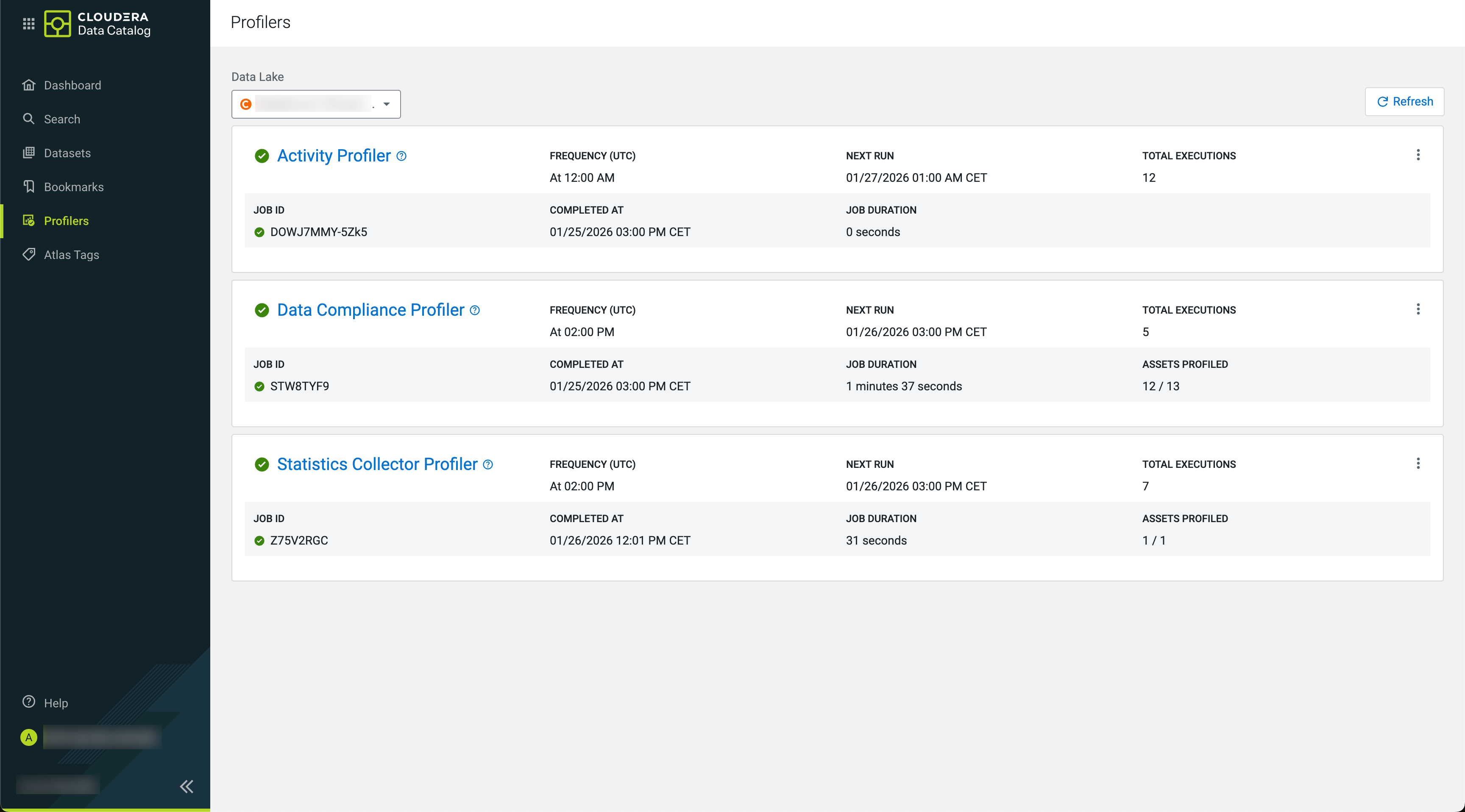Open kebab menu for Activity Profiler
Image resolution: width=1465 pixels, height=812 pixels.
(1418, 155)
